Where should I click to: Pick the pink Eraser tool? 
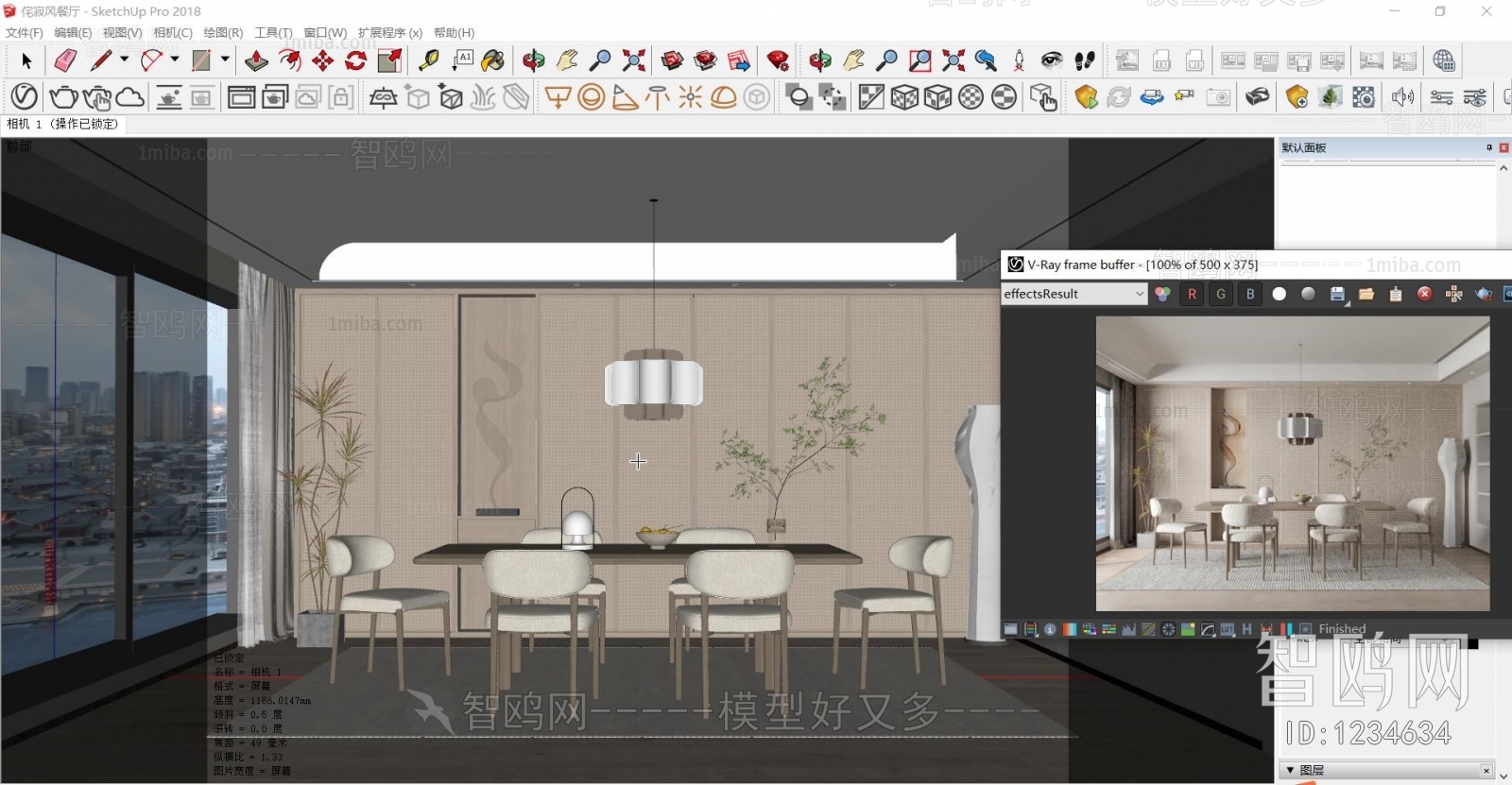[65, 61]
